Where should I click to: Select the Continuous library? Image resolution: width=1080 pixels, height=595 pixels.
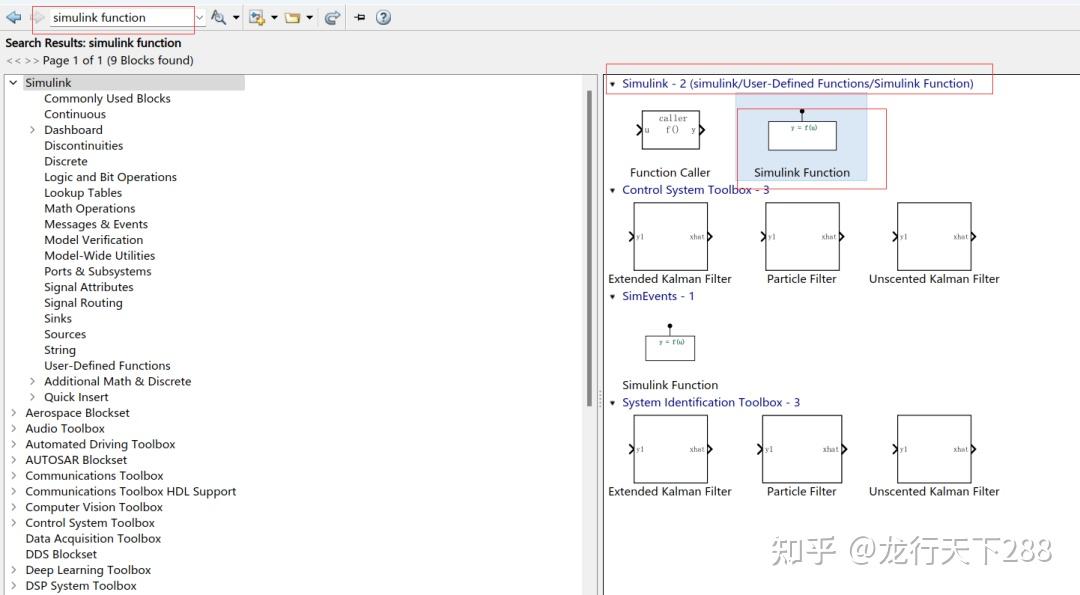point(75,114)
